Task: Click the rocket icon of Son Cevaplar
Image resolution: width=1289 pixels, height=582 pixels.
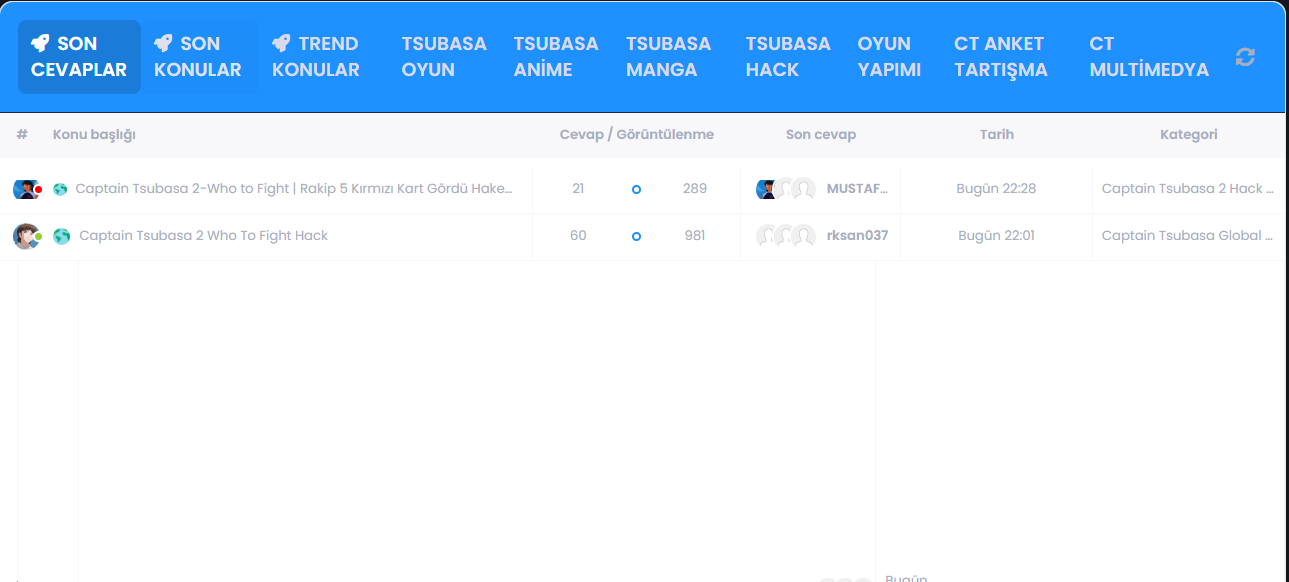Action: click(x=40, y=43)
